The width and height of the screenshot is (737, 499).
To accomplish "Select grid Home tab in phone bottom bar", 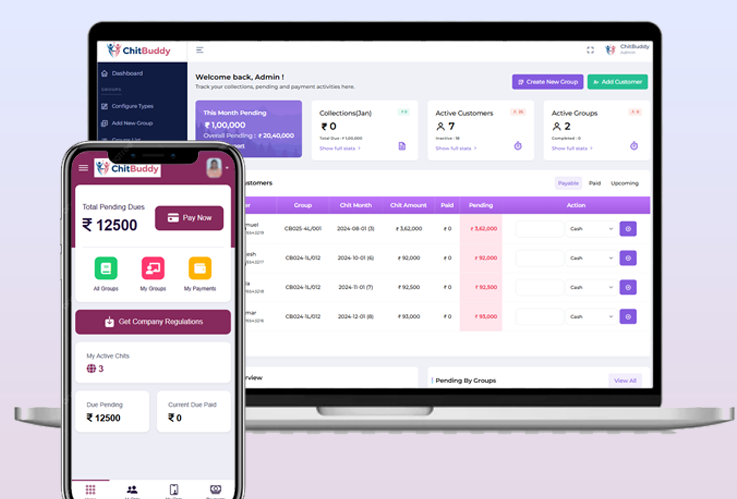I will pos(90,490).
